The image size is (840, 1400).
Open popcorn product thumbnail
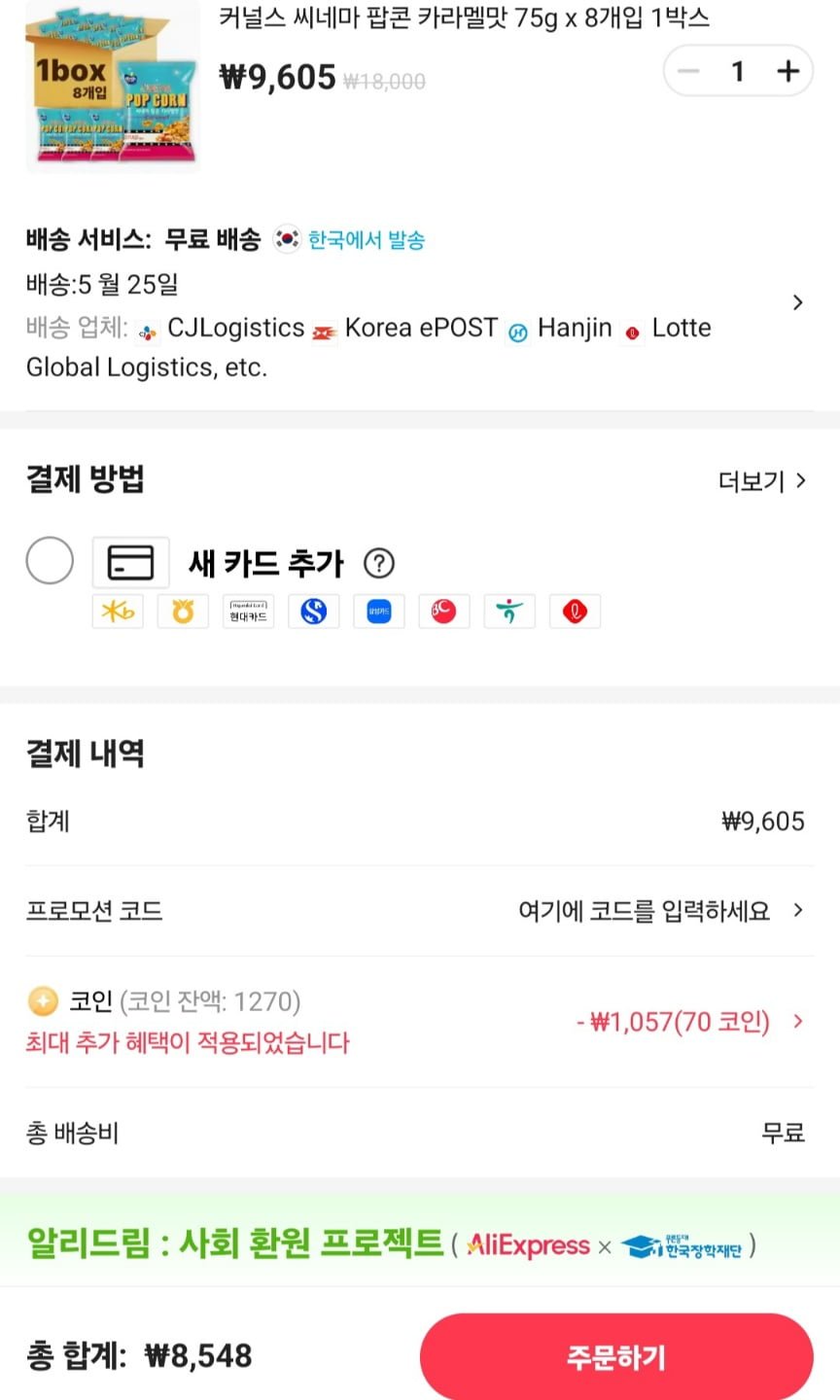[x=113, y=86]
